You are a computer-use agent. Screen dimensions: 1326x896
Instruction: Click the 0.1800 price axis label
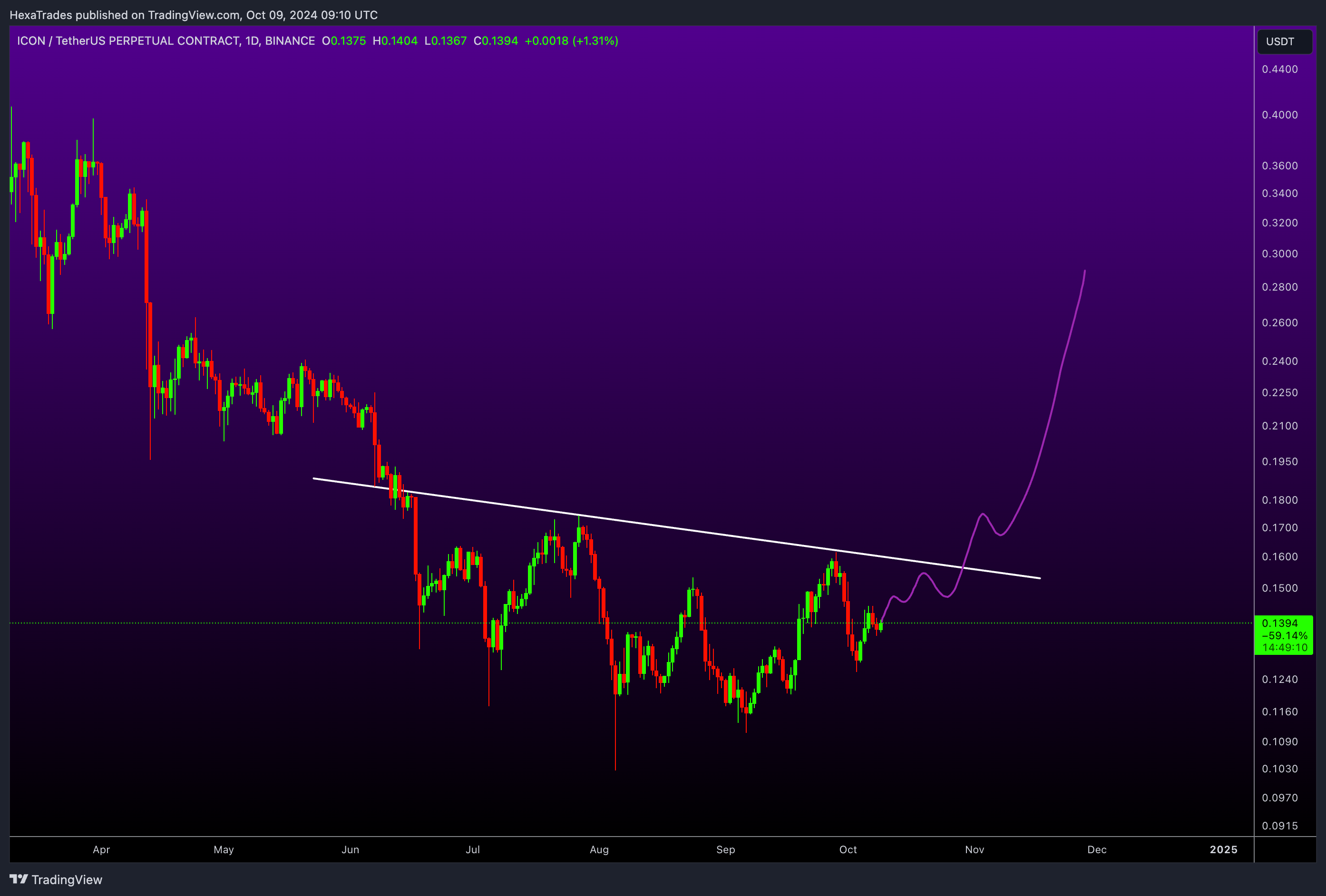point(1280,500)
